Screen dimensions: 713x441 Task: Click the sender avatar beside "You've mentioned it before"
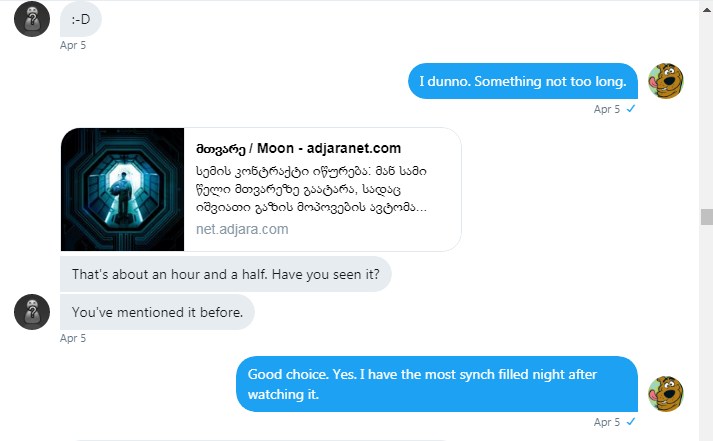(x=32, y=312)
